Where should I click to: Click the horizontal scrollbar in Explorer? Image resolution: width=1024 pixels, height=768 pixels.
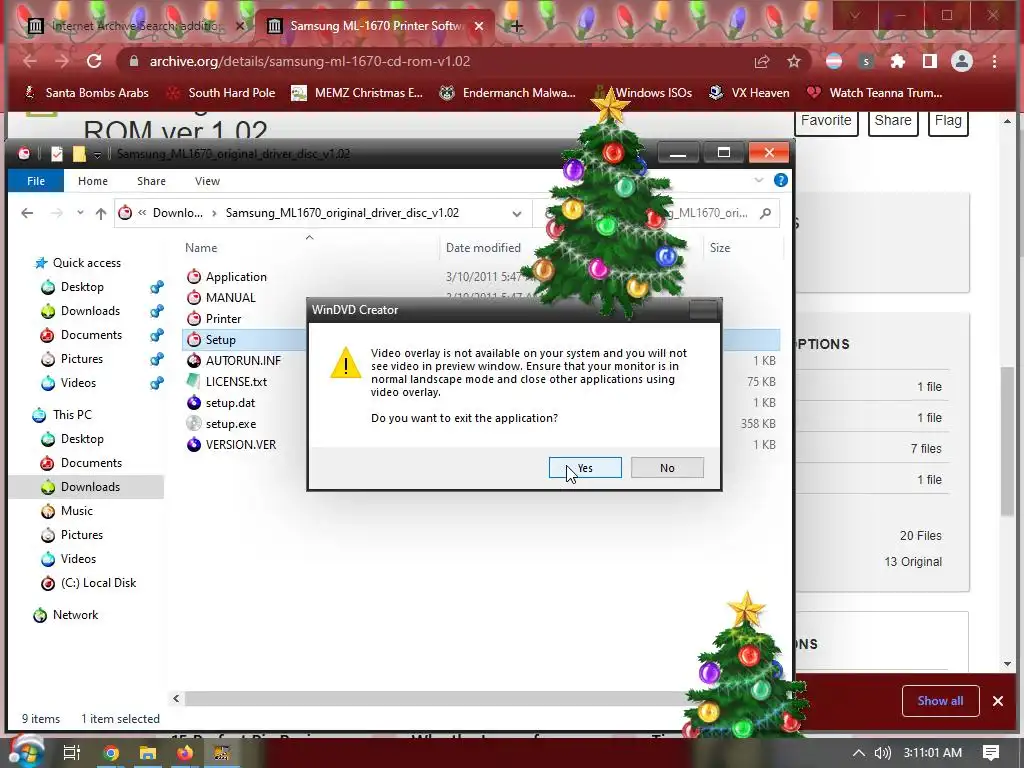click(434, 699)
